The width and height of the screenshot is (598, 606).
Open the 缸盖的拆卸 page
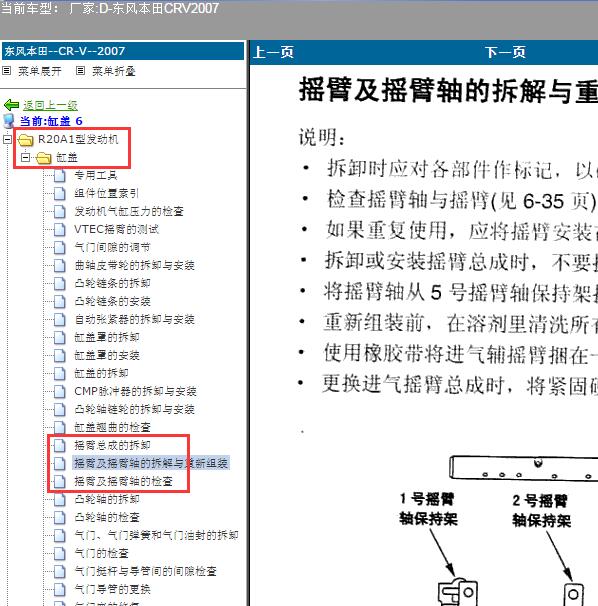pos(101,373)
